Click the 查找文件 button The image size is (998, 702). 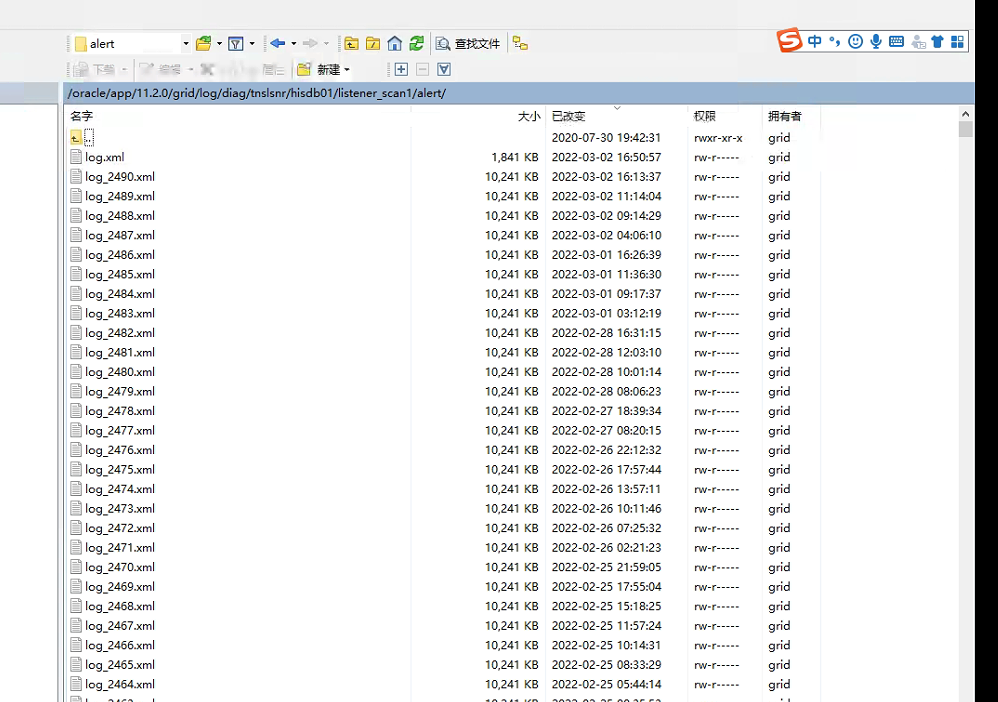click(x=468, y=43)
